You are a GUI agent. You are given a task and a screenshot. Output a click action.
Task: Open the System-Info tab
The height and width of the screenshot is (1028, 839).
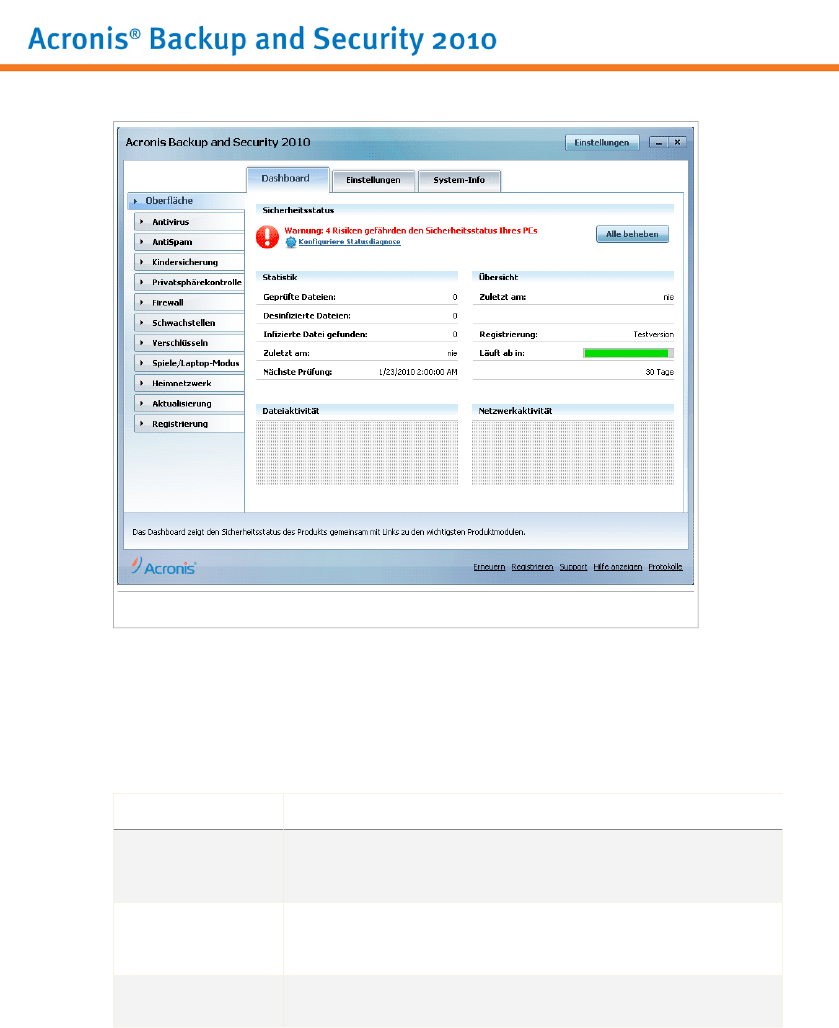[x=459, y=180]
